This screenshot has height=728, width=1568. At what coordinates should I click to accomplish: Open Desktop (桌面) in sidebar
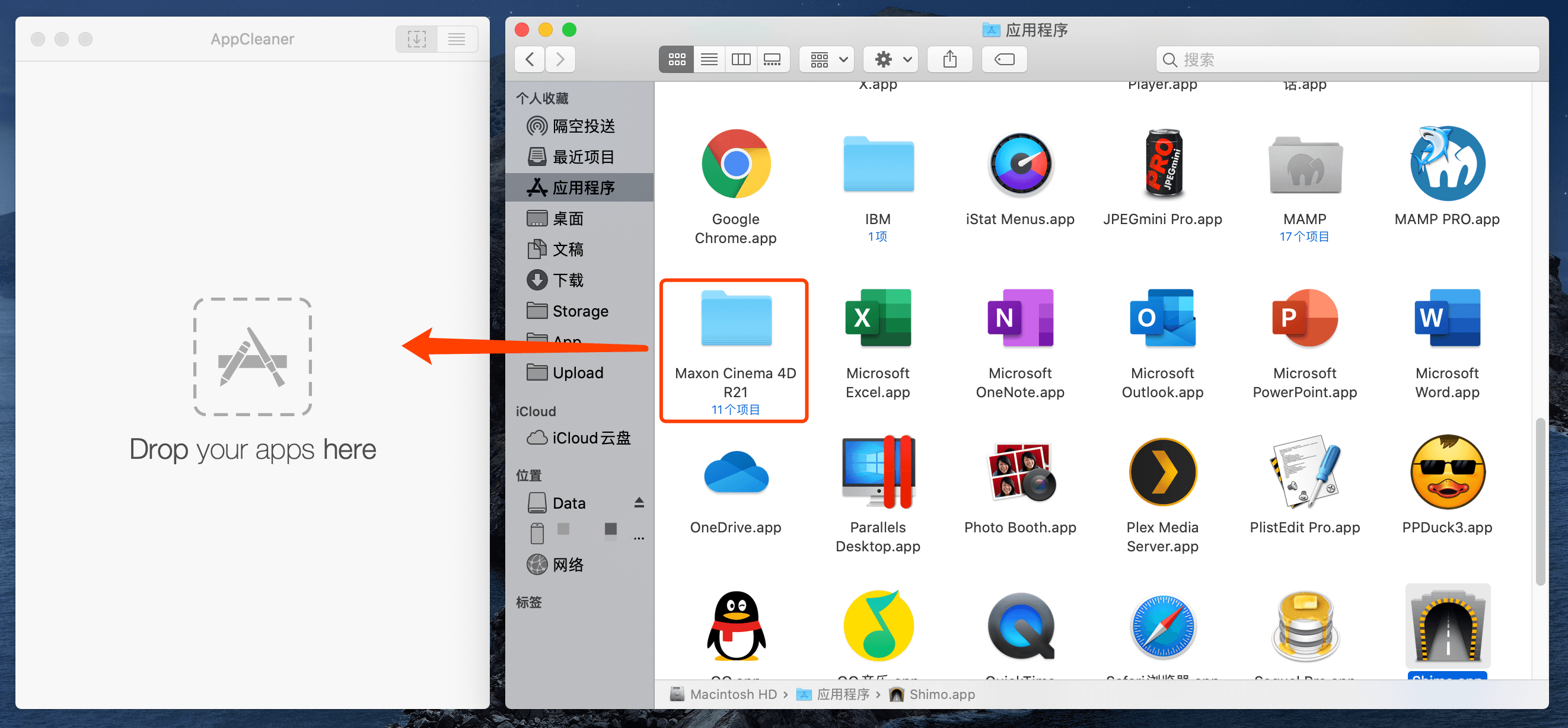coord(579,219)
